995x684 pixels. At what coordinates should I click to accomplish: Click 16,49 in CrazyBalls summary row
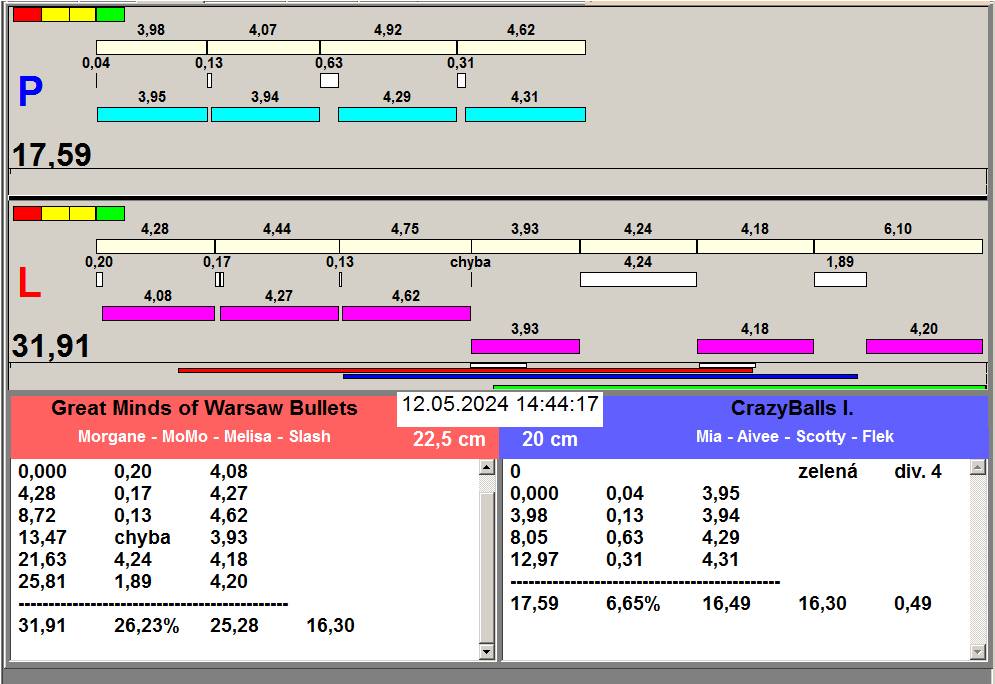tap(726, 603)
